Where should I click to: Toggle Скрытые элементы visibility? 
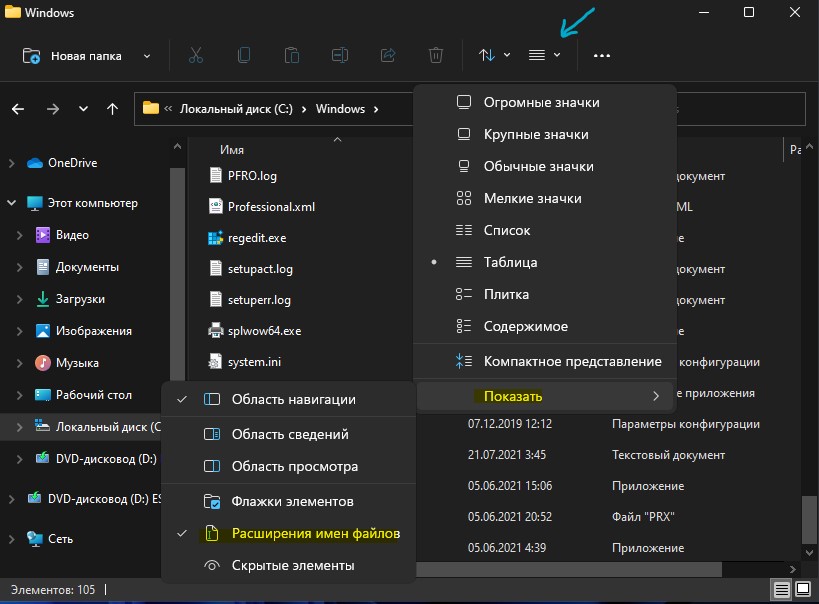(288, 565)
